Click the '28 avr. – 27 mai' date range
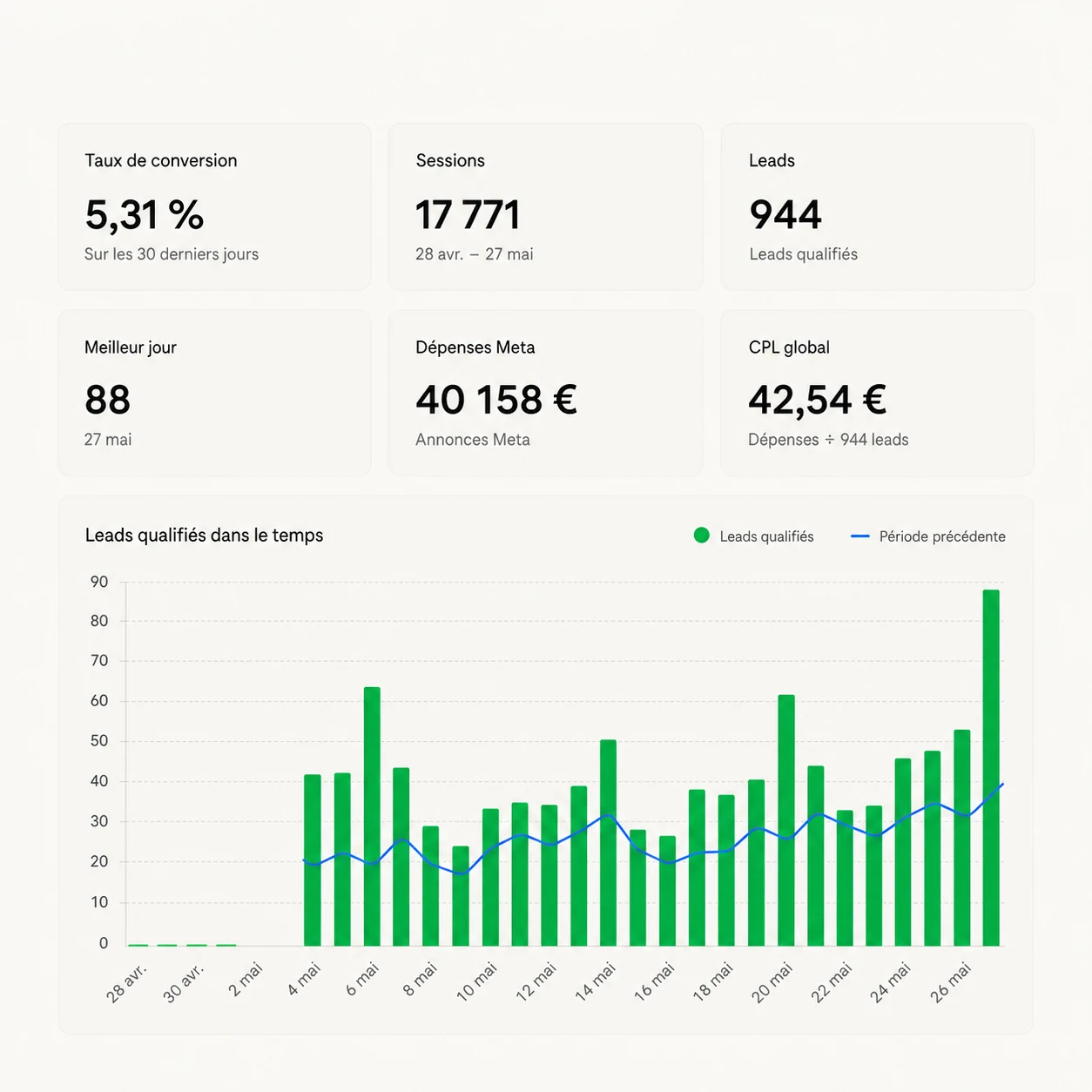This screenshot has height=1092, width=1092. 475,254
